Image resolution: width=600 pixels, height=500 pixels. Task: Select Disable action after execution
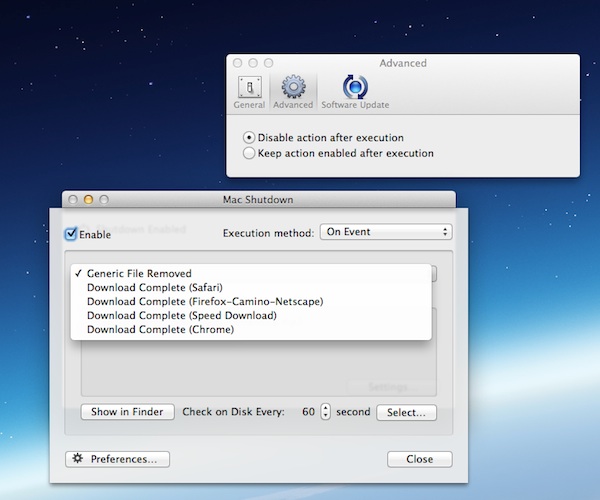[249, 137]
